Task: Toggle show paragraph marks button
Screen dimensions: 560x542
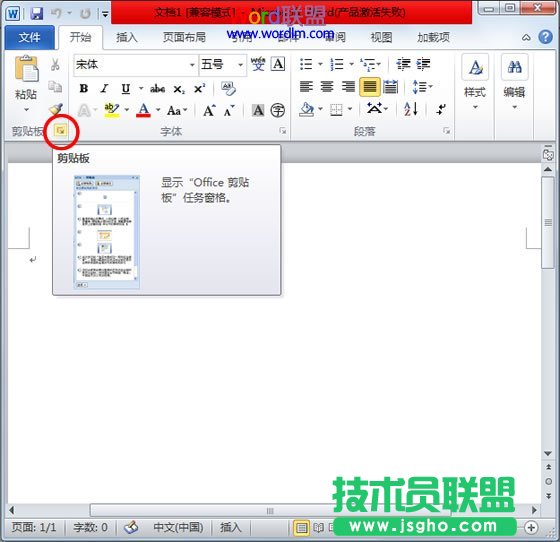Action: click(x=441, y=109)
